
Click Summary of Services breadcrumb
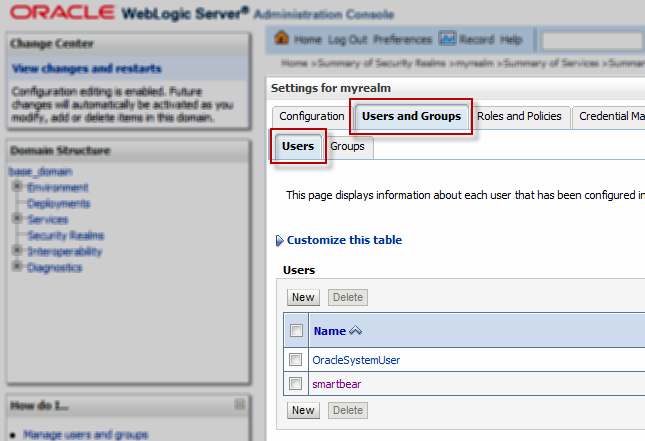click(551, 63)
